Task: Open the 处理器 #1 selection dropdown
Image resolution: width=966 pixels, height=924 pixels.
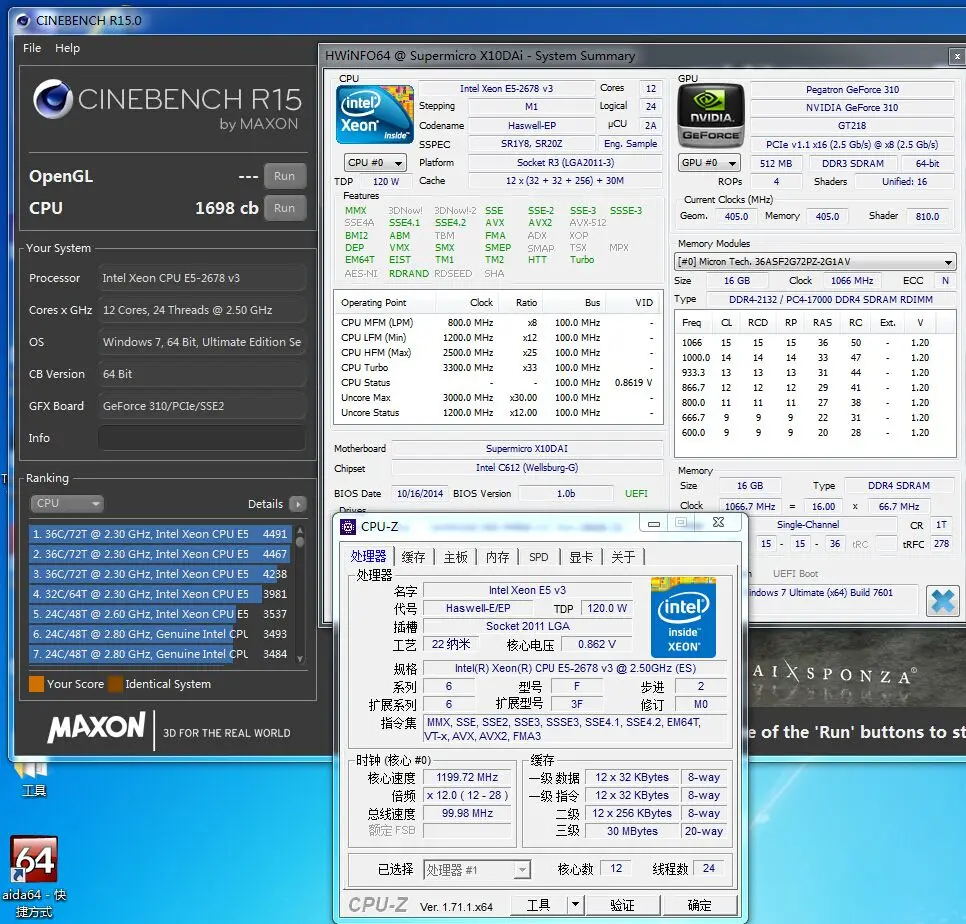Action: tap(476, 870)
